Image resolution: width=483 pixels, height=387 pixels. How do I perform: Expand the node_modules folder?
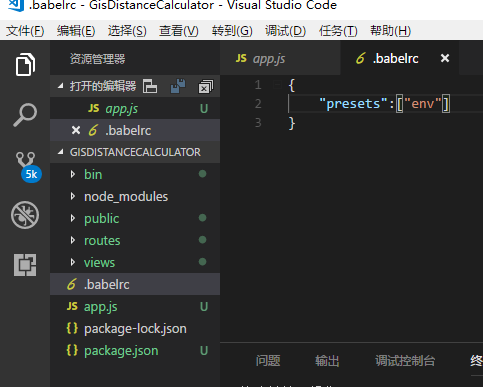tap(73, 196)
